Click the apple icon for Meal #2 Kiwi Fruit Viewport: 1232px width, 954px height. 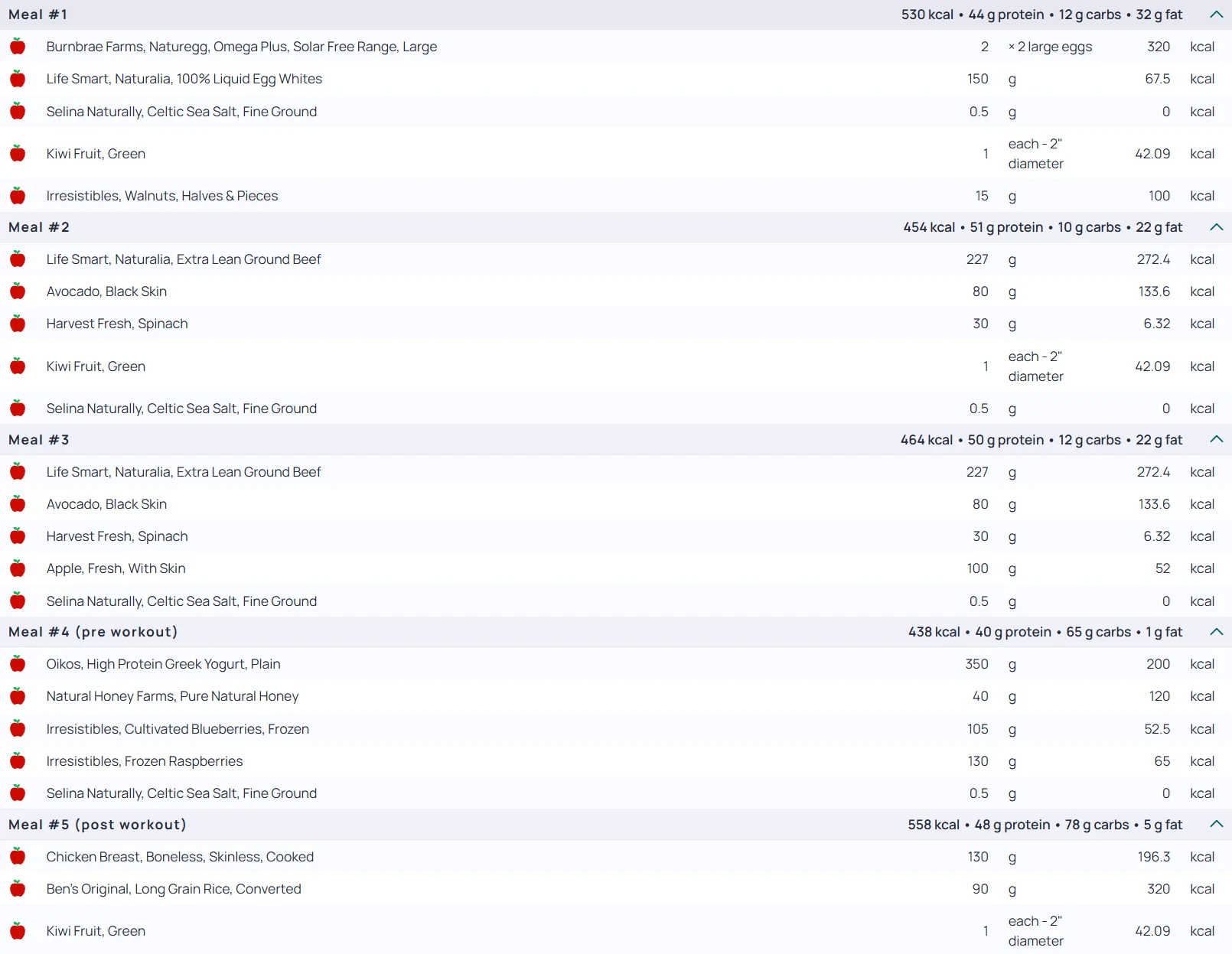pos(18,366)
